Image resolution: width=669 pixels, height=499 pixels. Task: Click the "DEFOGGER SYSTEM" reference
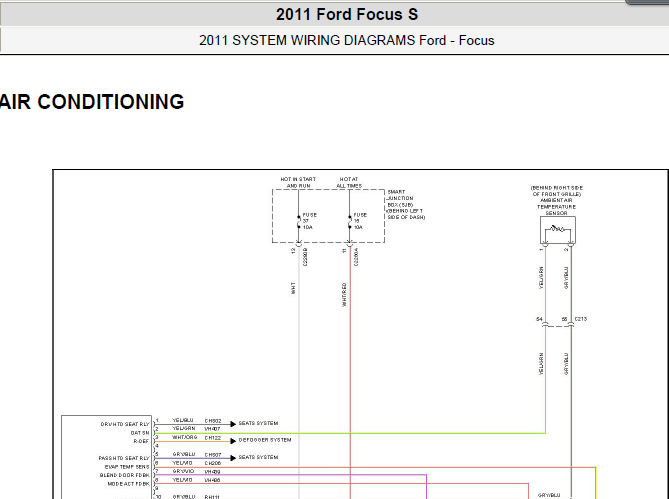265,440
